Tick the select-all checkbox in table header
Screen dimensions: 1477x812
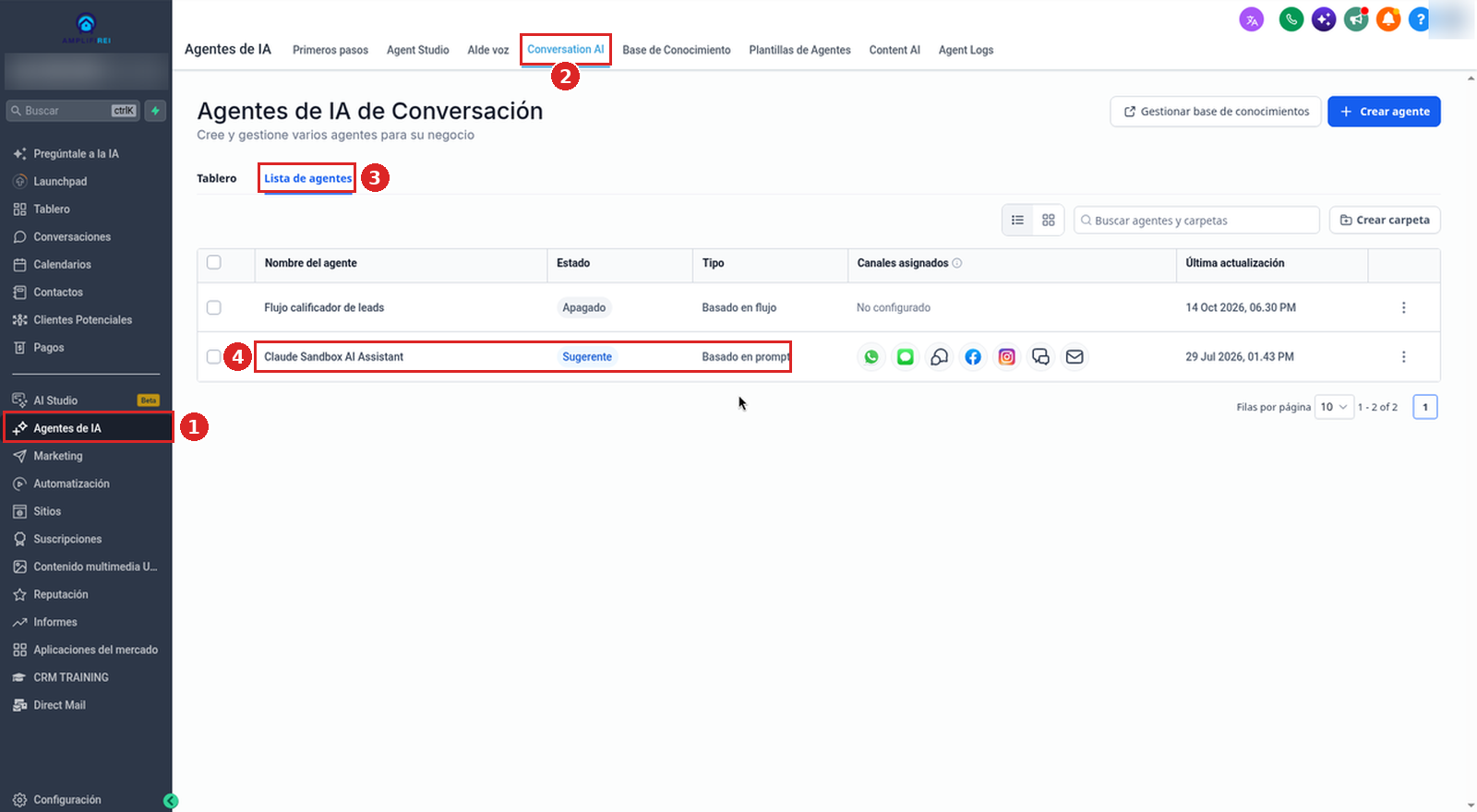pyautogui.click(x=214, y=263)
